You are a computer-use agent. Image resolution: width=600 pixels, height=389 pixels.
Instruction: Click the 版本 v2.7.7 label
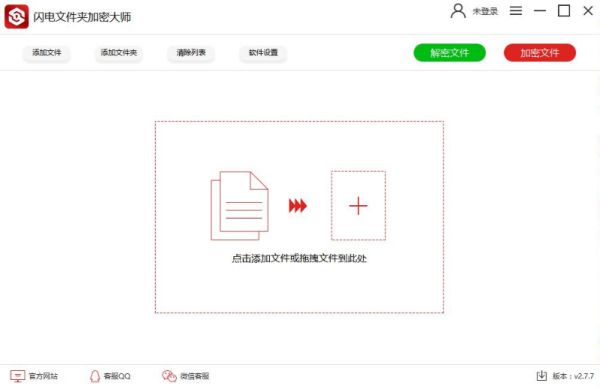[573, 376]
